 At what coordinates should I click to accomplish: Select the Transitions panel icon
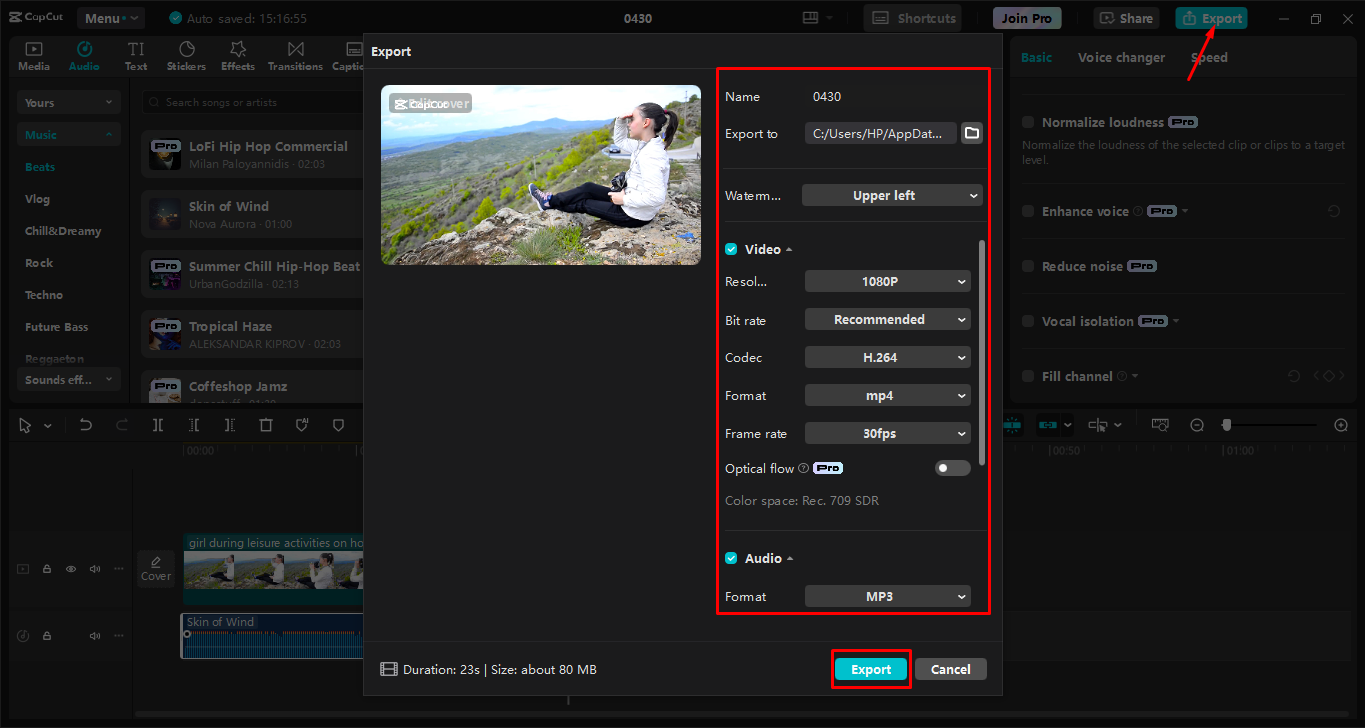click(x=295, y=54)
